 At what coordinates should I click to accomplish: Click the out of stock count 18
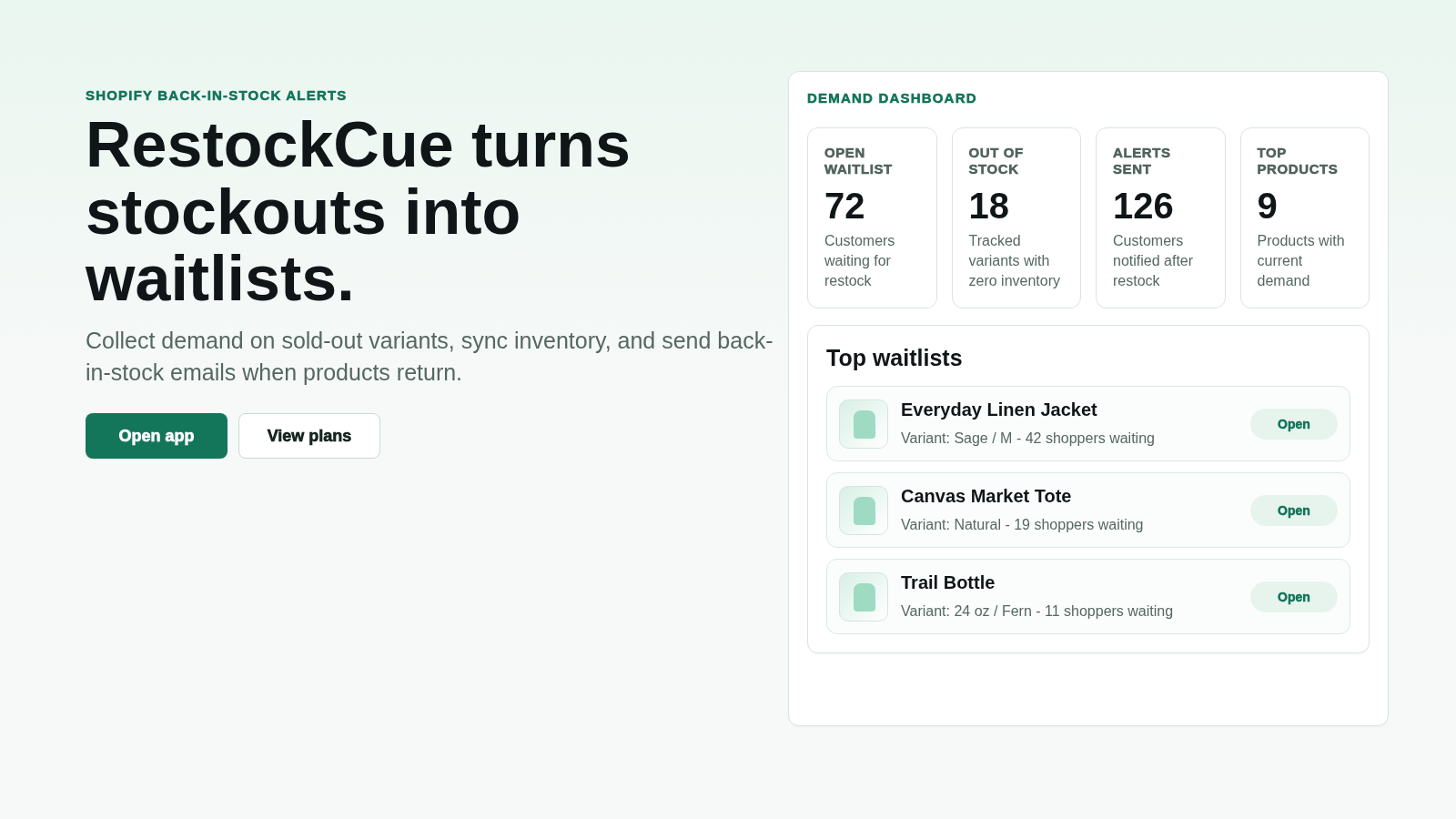point(988,207)
